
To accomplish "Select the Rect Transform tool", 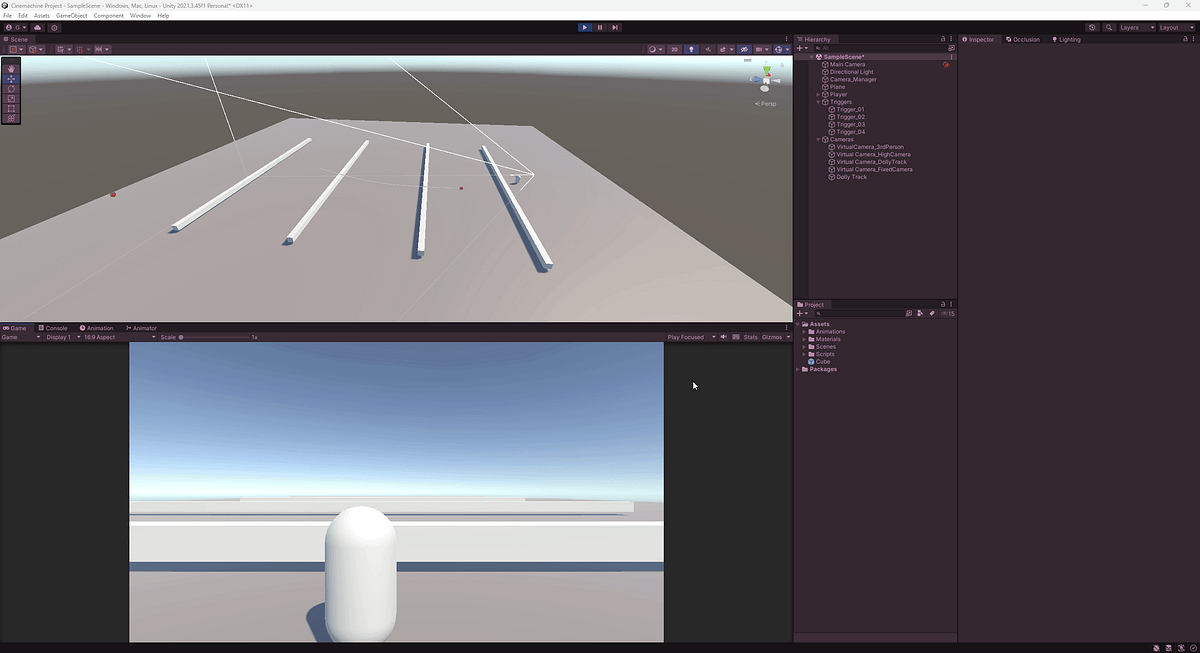I will click(11, 107).
